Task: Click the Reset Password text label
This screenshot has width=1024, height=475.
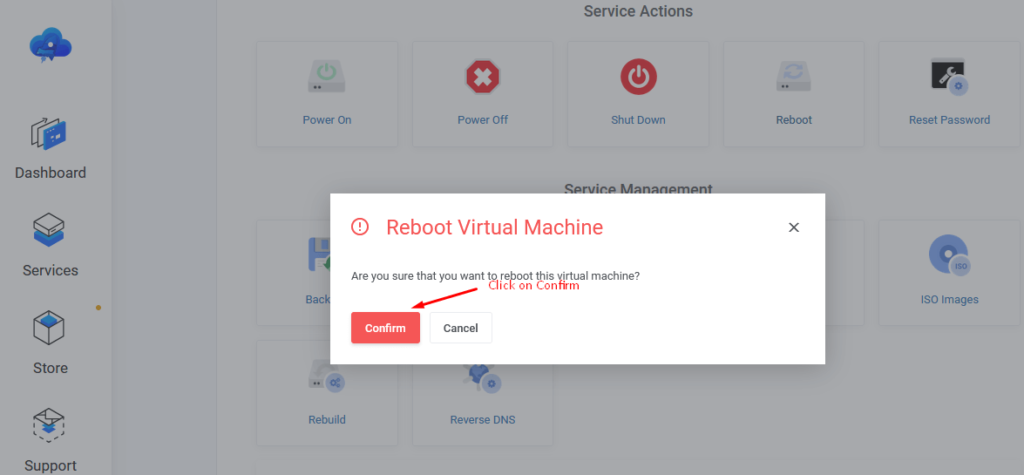Action: pyautogui.click(x=949, y=120)
